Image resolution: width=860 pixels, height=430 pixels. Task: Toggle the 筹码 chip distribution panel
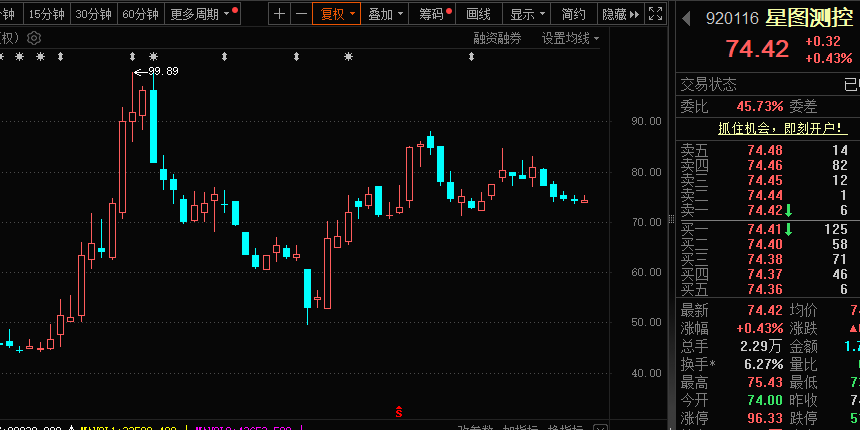435,14
